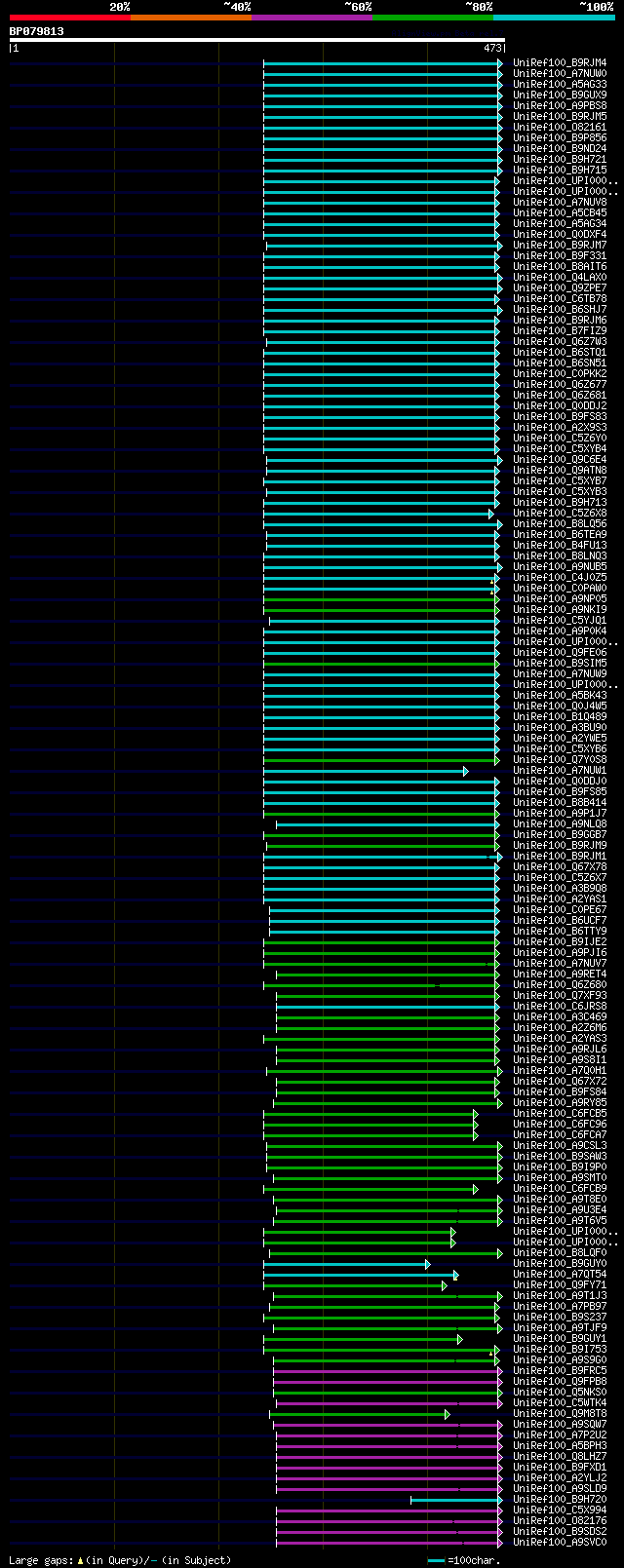This screenshot has height=1568, width=624.
Task: Select the hit UniRef100_B9RJM4
Action: click(x=560, y=63)
